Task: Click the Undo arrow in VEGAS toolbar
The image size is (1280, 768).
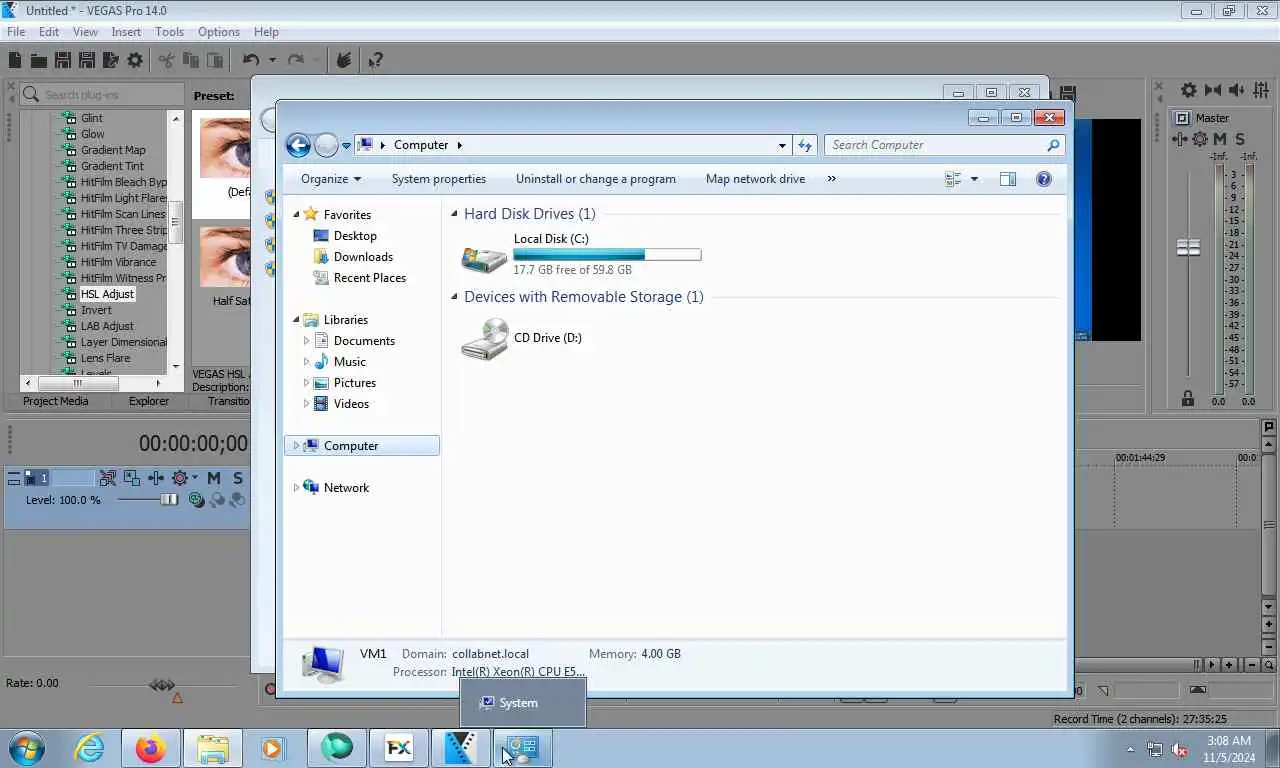Action: [x=250, y=60]
